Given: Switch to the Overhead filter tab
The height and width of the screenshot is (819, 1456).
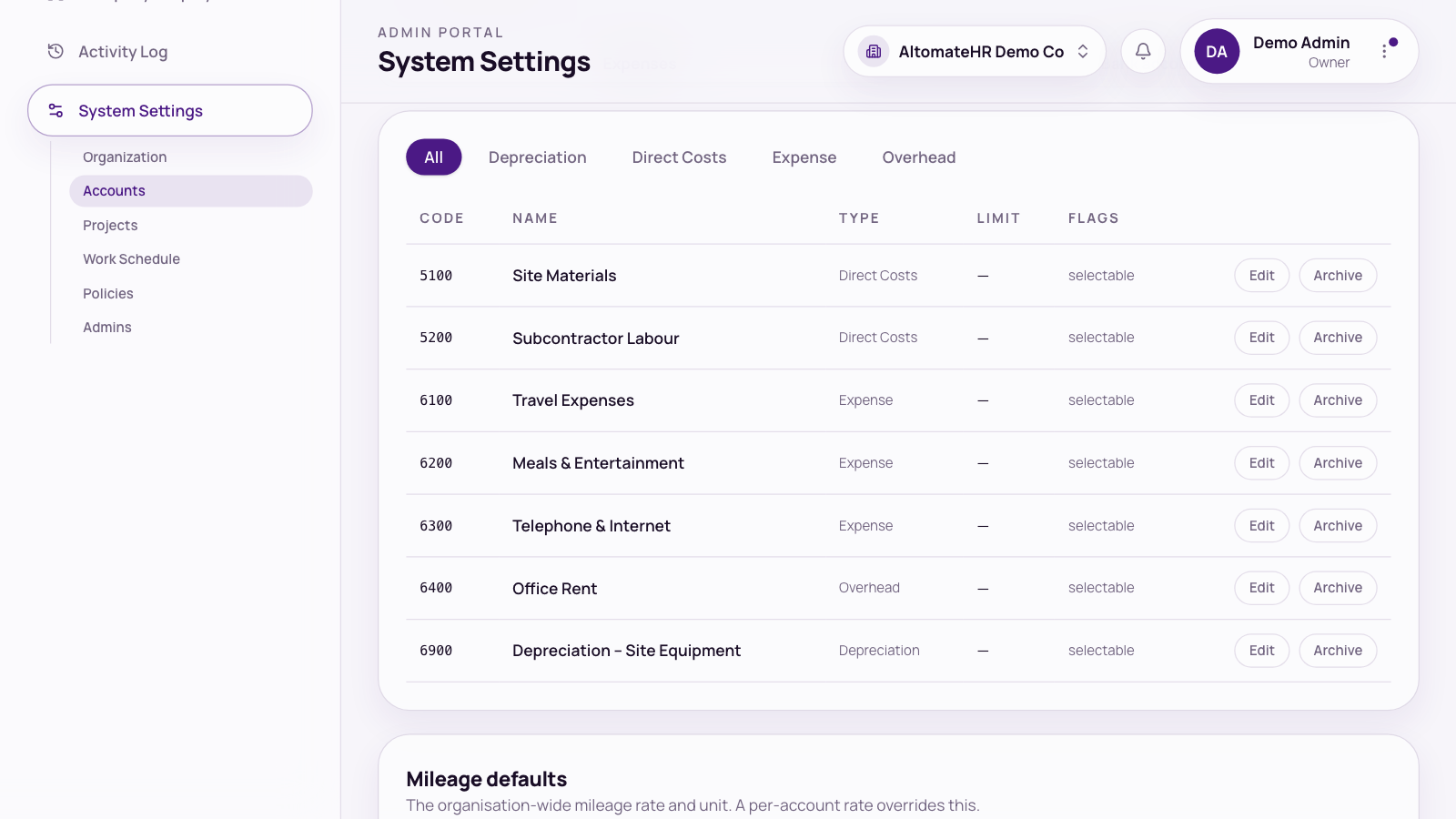Looking at the screenshot, I should click(x=919, y=157).
